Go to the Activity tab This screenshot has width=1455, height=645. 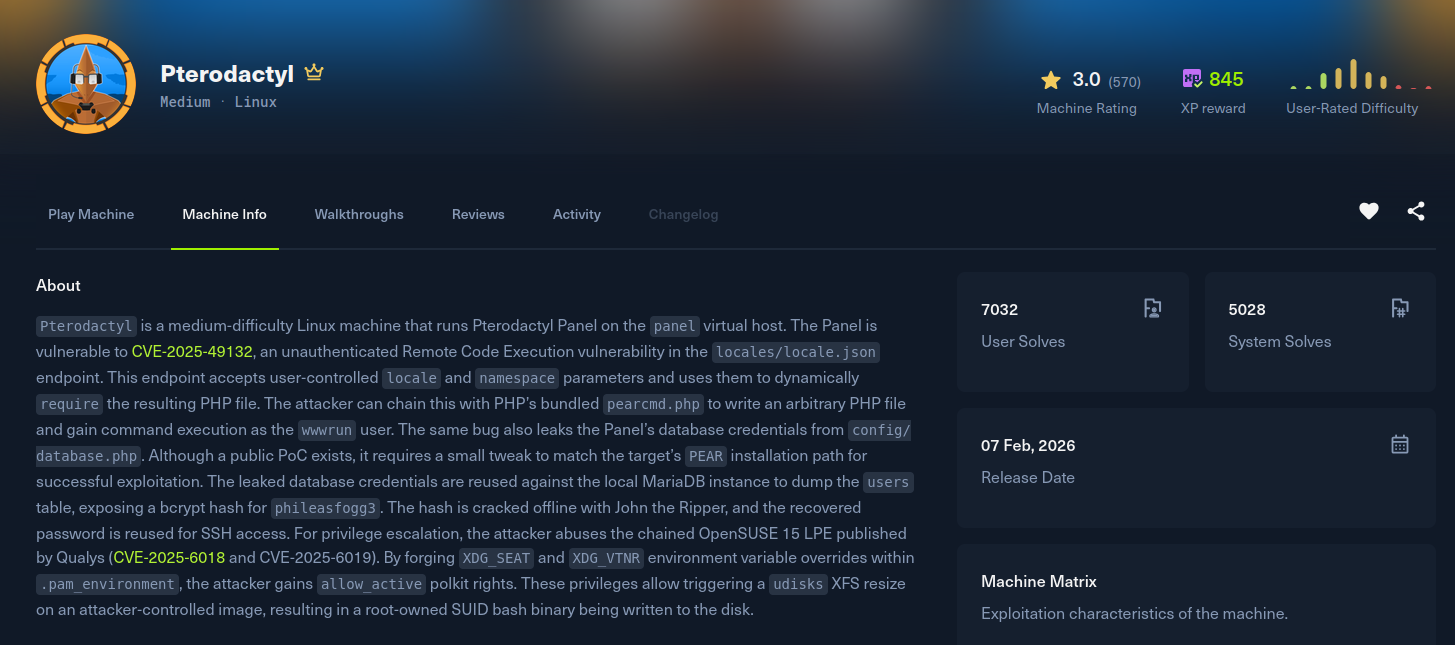point(577,214)
